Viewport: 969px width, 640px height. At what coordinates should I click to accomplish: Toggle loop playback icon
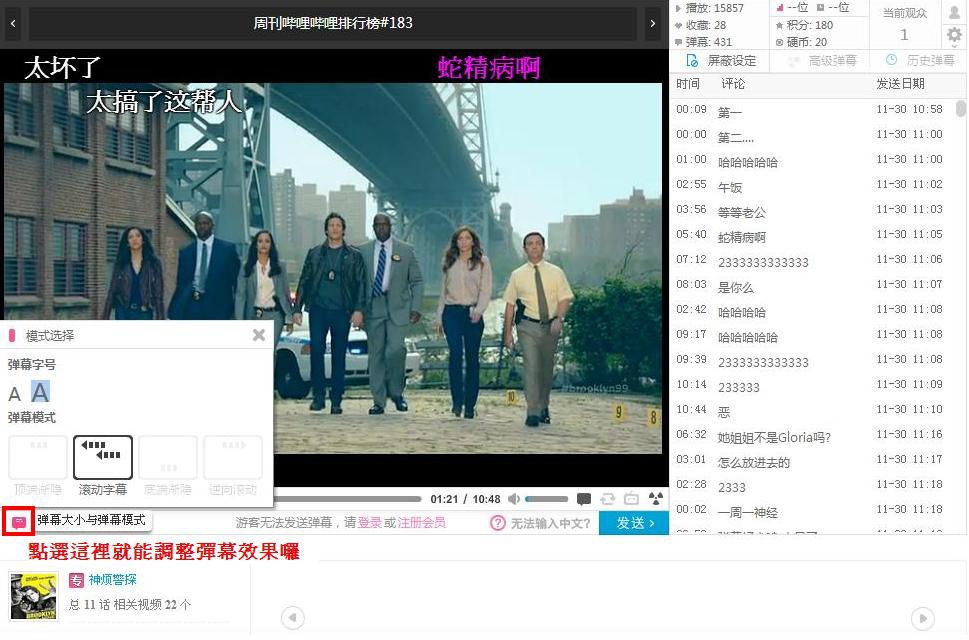(x=607, y=499)
